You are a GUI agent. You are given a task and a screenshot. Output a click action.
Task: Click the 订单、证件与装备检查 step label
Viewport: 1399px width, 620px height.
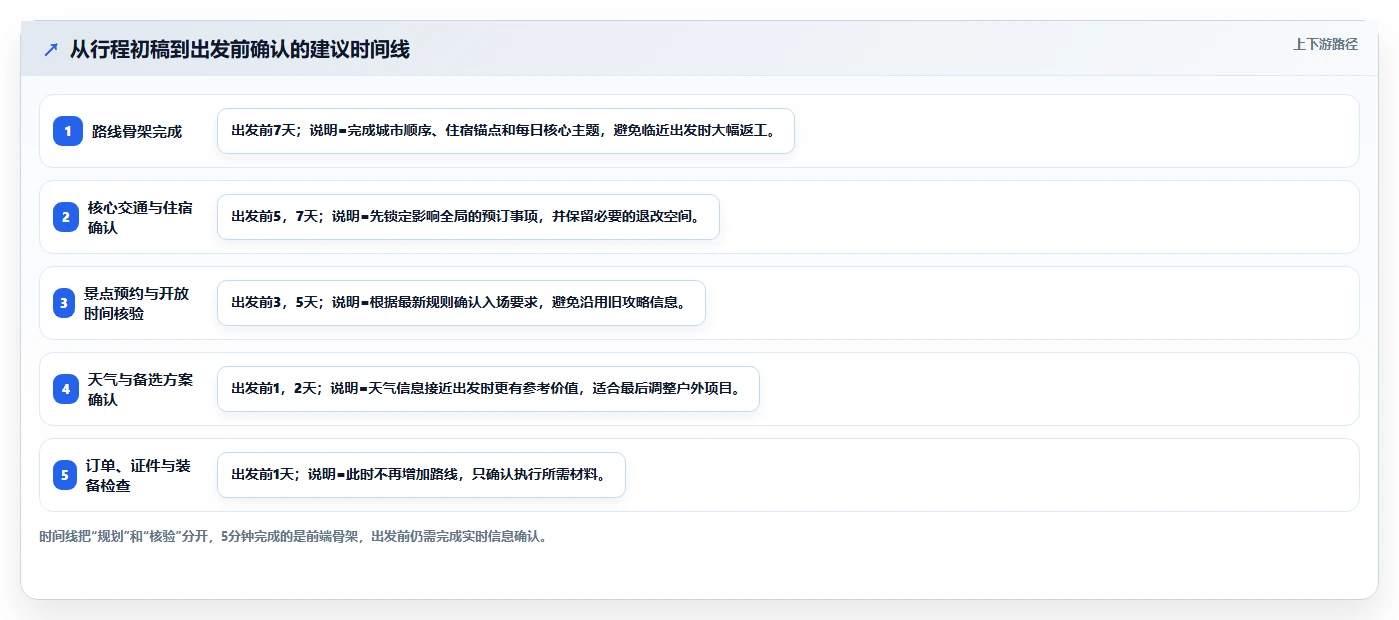coord(139,475)
